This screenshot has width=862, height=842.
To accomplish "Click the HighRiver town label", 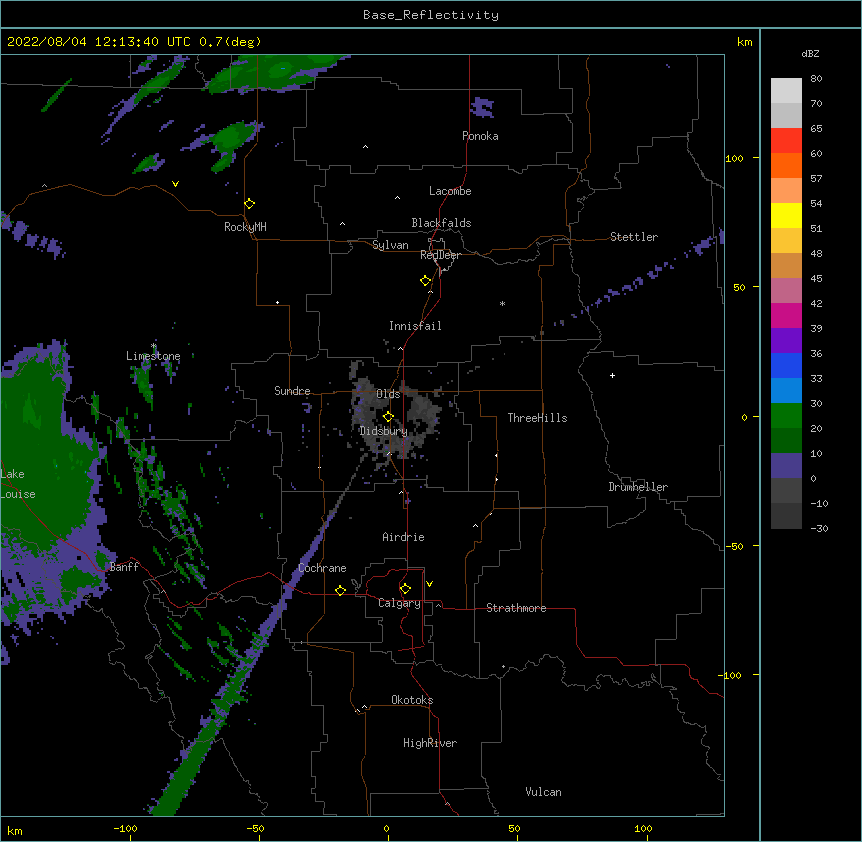I will (430, 743).
